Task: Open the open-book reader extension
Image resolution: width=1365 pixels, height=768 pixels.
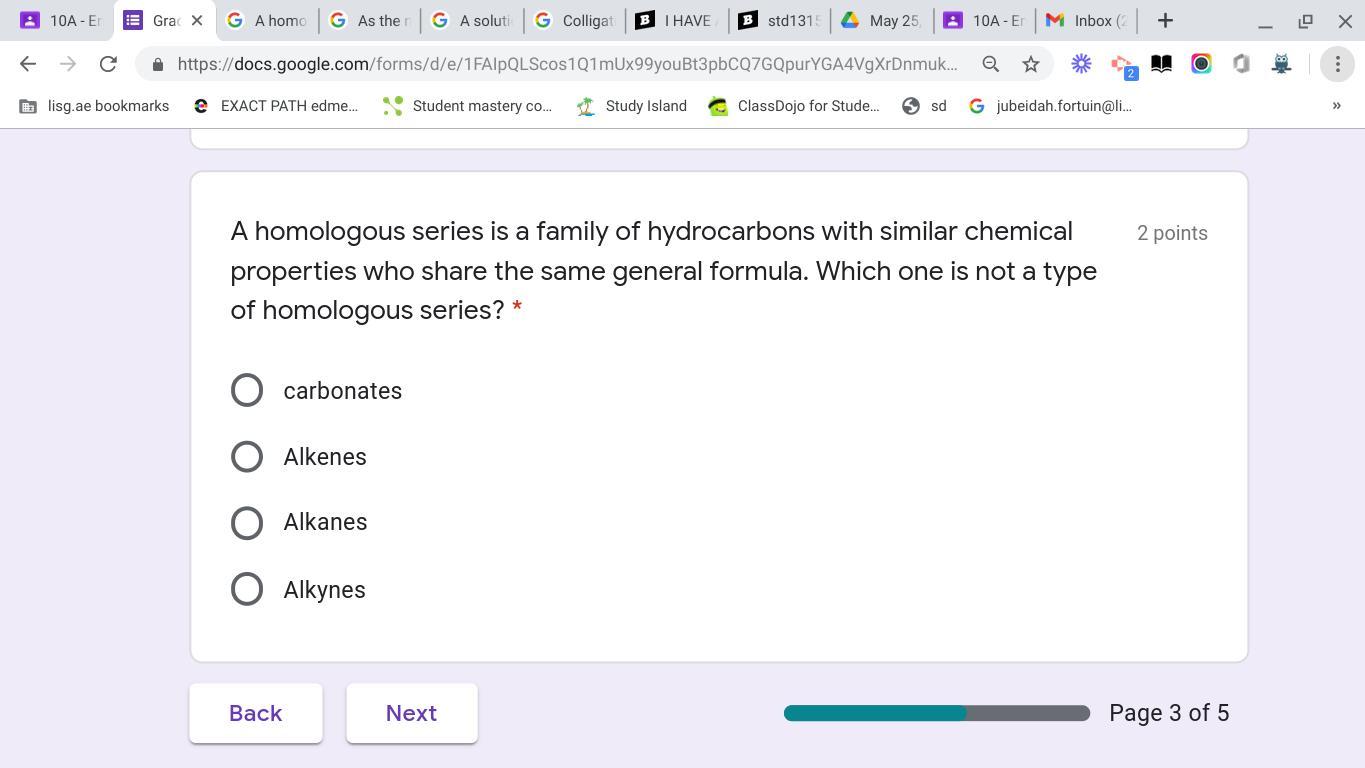Action: [1161, 64]
